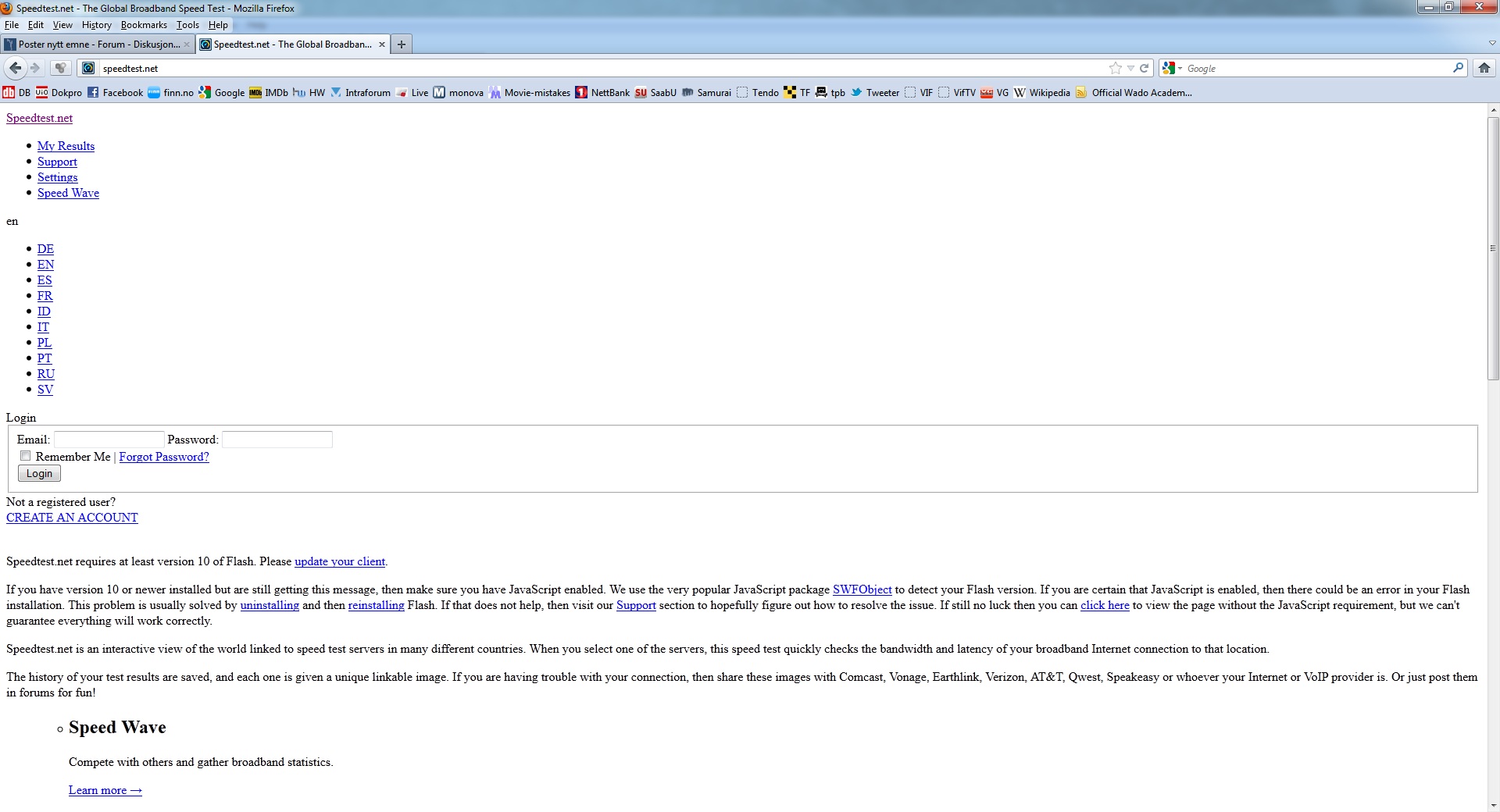
Task: Open the monova bookmark
Action: tap(459, 92)
